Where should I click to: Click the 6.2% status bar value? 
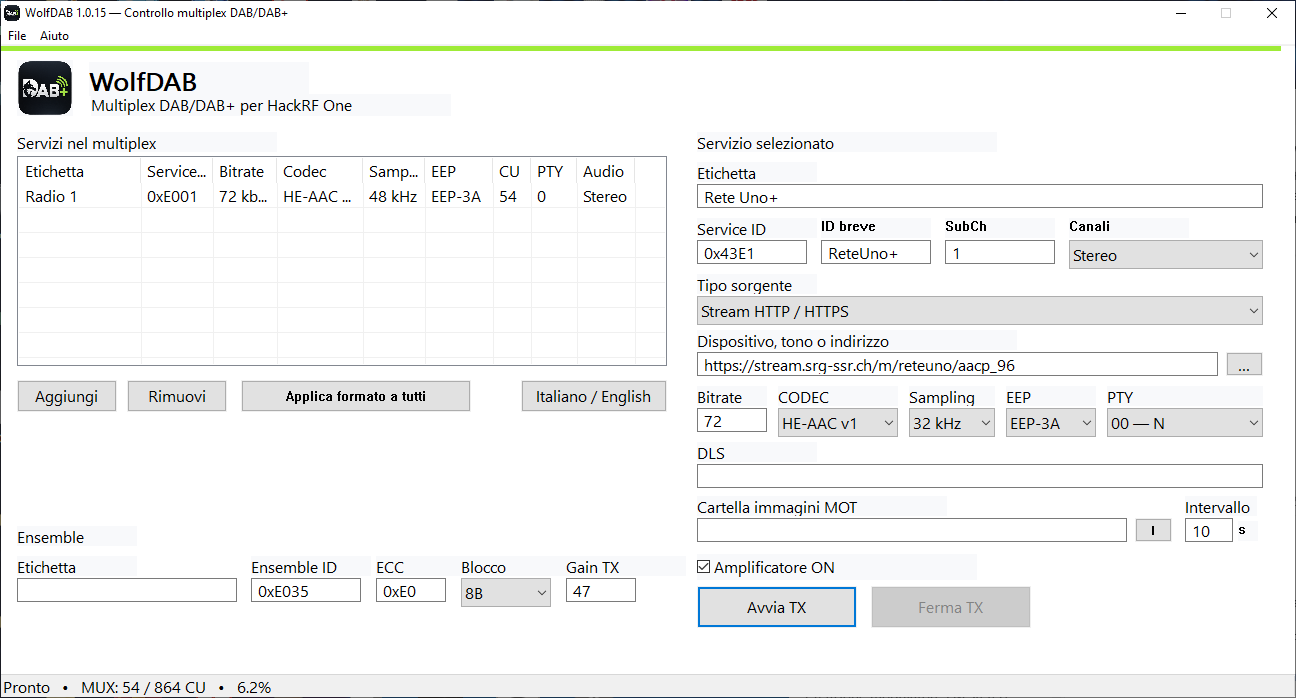point(254,687)
